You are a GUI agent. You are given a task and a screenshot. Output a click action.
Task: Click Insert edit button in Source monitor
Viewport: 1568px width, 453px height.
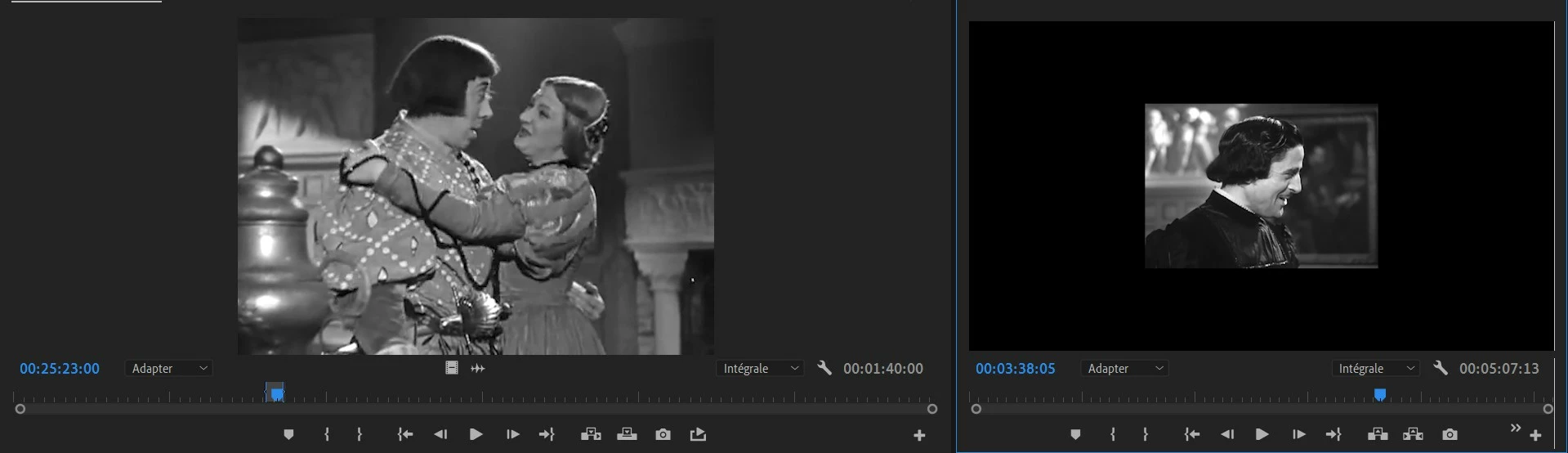click(x=591, y=434)
